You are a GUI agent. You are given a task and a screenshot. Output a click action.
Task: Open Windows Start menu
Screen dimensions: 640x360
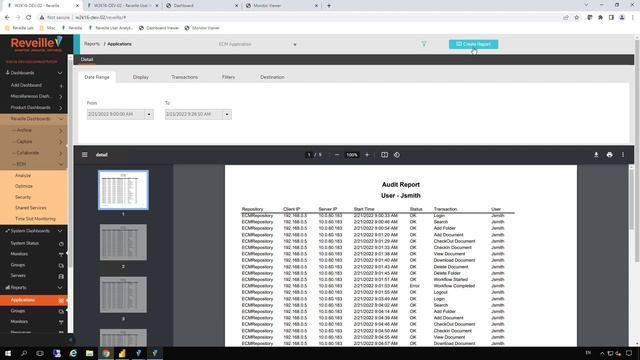8,353
